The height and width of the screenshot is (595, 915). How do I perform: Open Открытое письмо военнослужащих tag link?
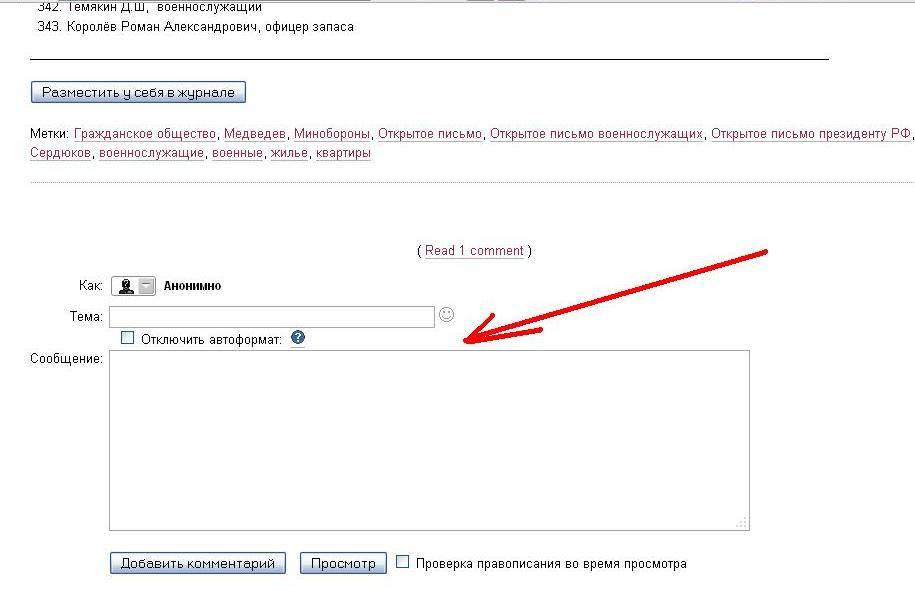pyautogui.click(x=596, y=134)
